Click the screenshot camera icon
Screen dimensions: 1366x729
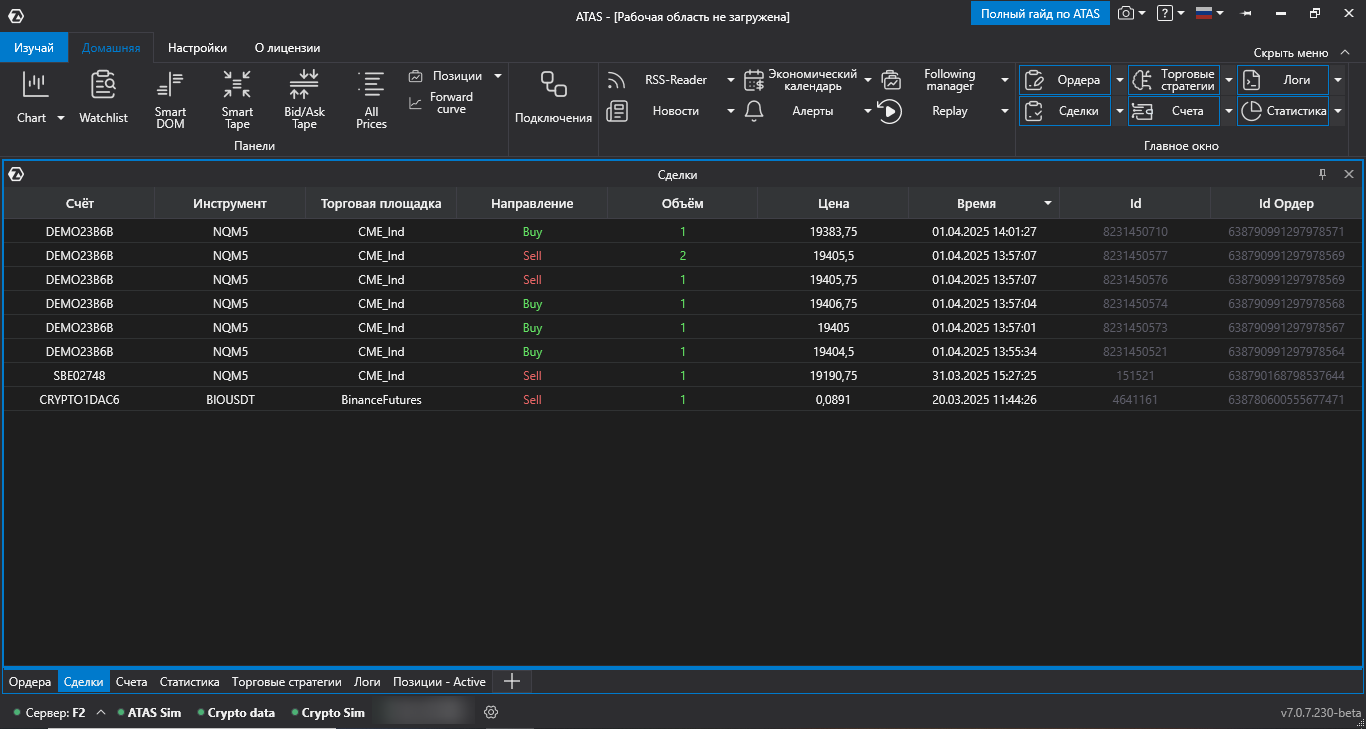tap(1126, 13)
